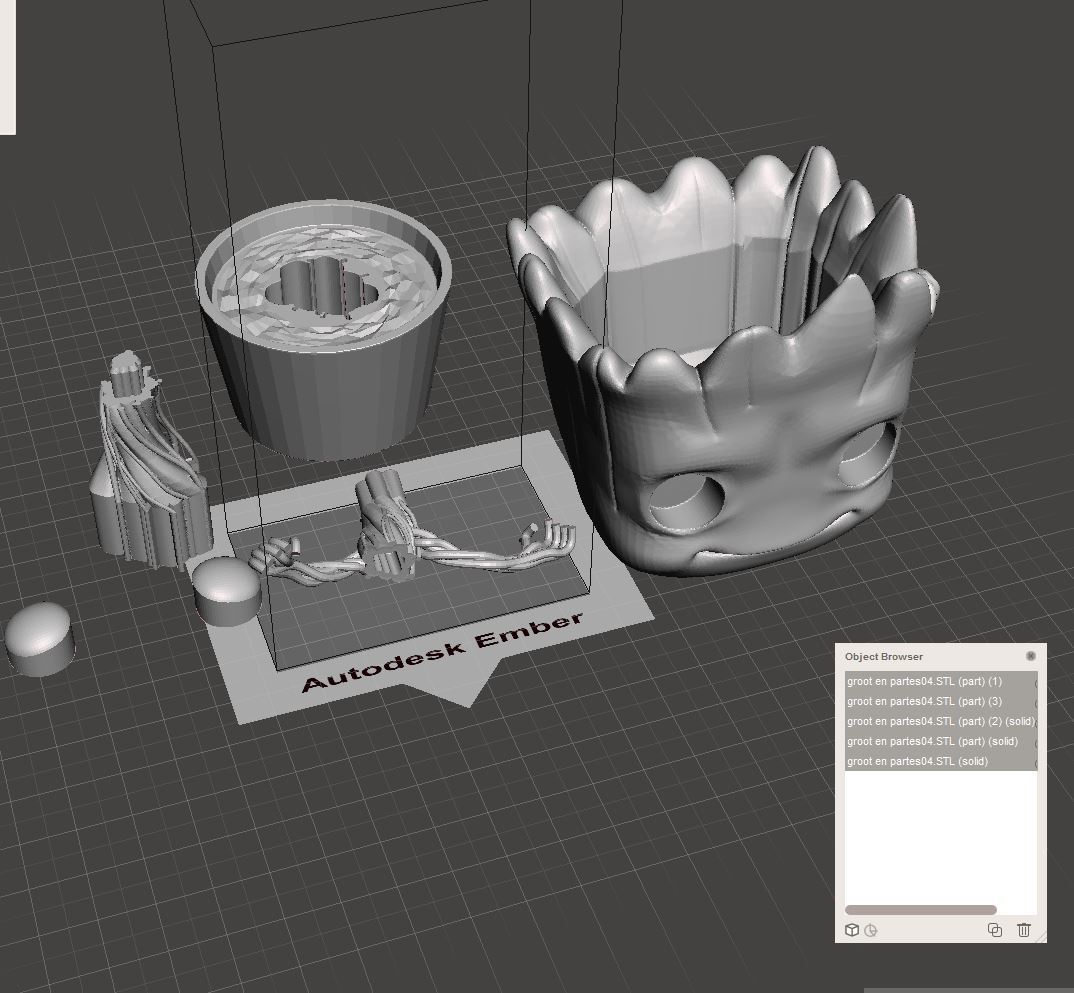The width and height of the screenshot is (1074, 993).
Task: Duplicate selected objects in Object Browser
Action: pos(995,930)
